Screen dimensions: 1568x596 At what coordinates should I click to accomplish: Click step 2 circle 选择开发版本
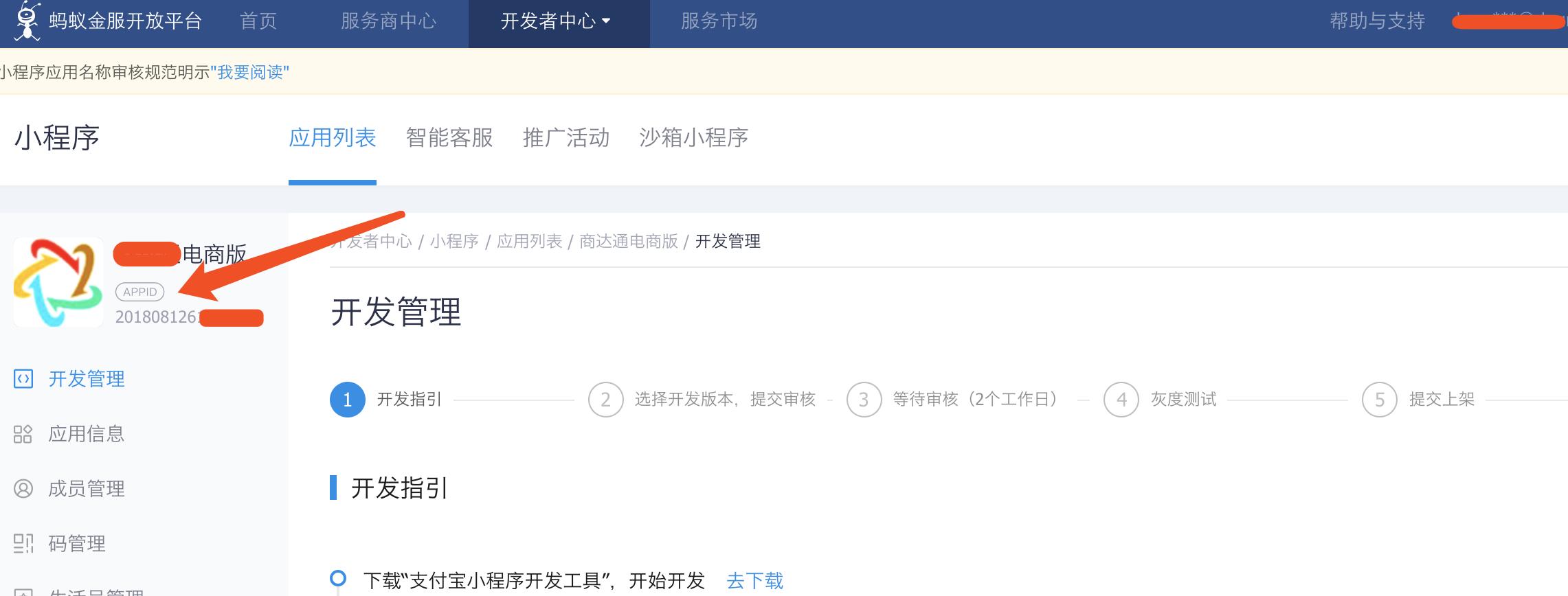(x=606, y=400)
